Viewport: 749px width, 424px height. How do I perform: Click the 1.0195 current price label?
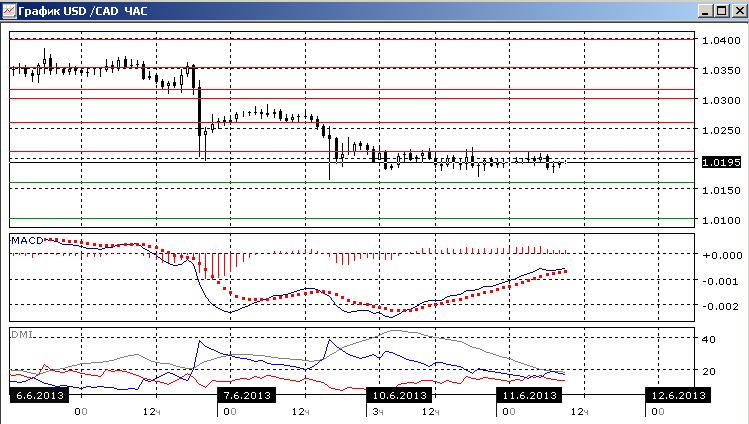(x=721, y=162)
